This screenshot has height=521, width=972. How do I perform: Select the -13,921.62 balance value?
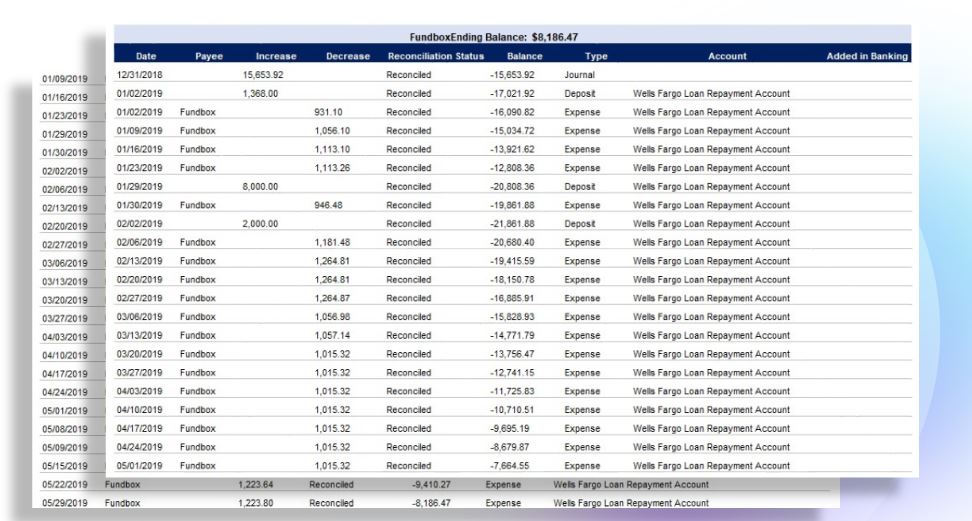[512, 149]
